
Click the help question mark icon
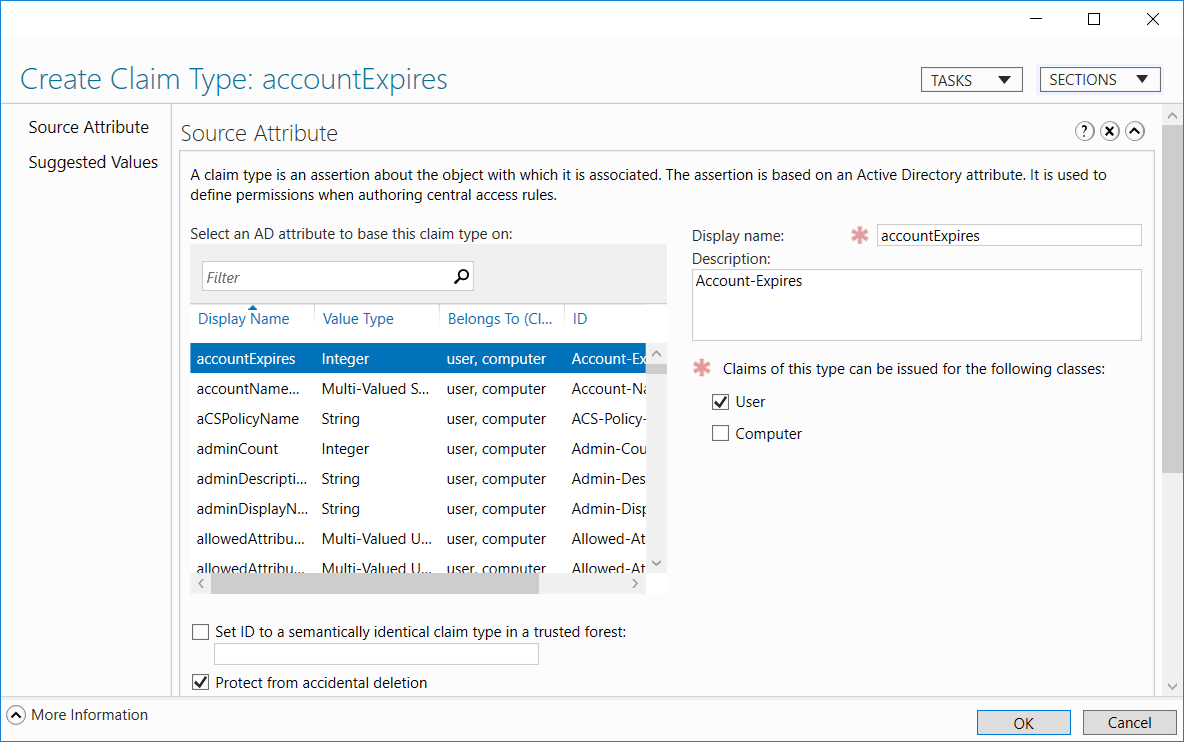pos(1085,131)
